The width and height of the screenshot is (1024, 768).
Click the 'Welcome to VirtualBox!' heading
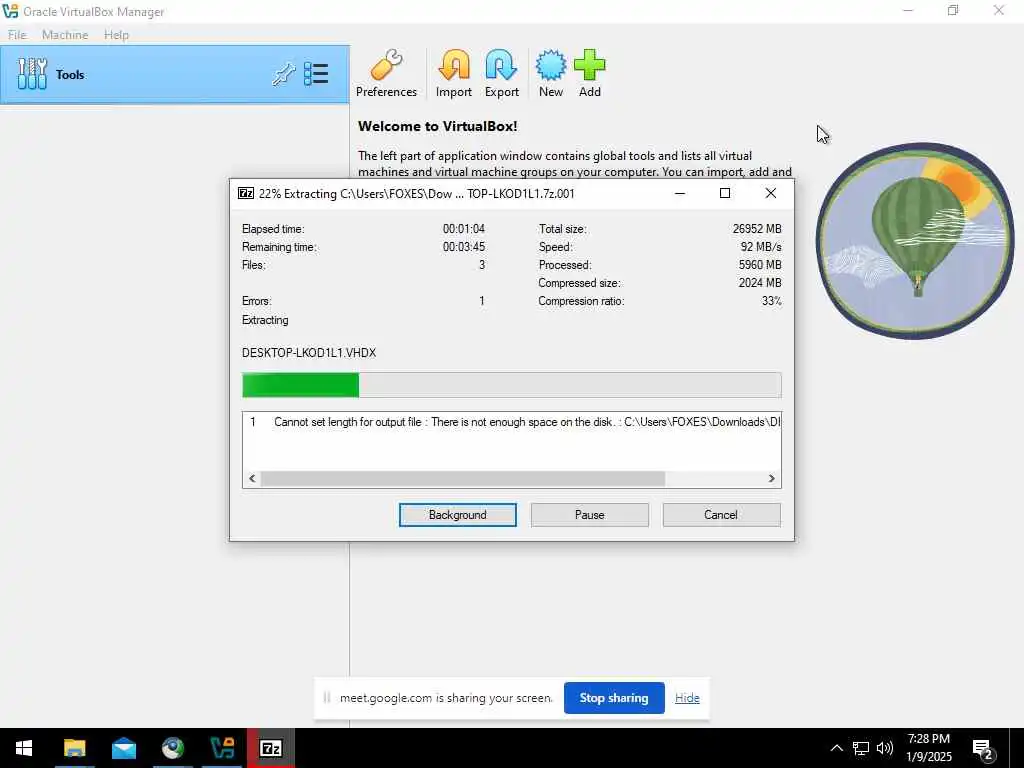pyautogui.click(x=438, y=127)
